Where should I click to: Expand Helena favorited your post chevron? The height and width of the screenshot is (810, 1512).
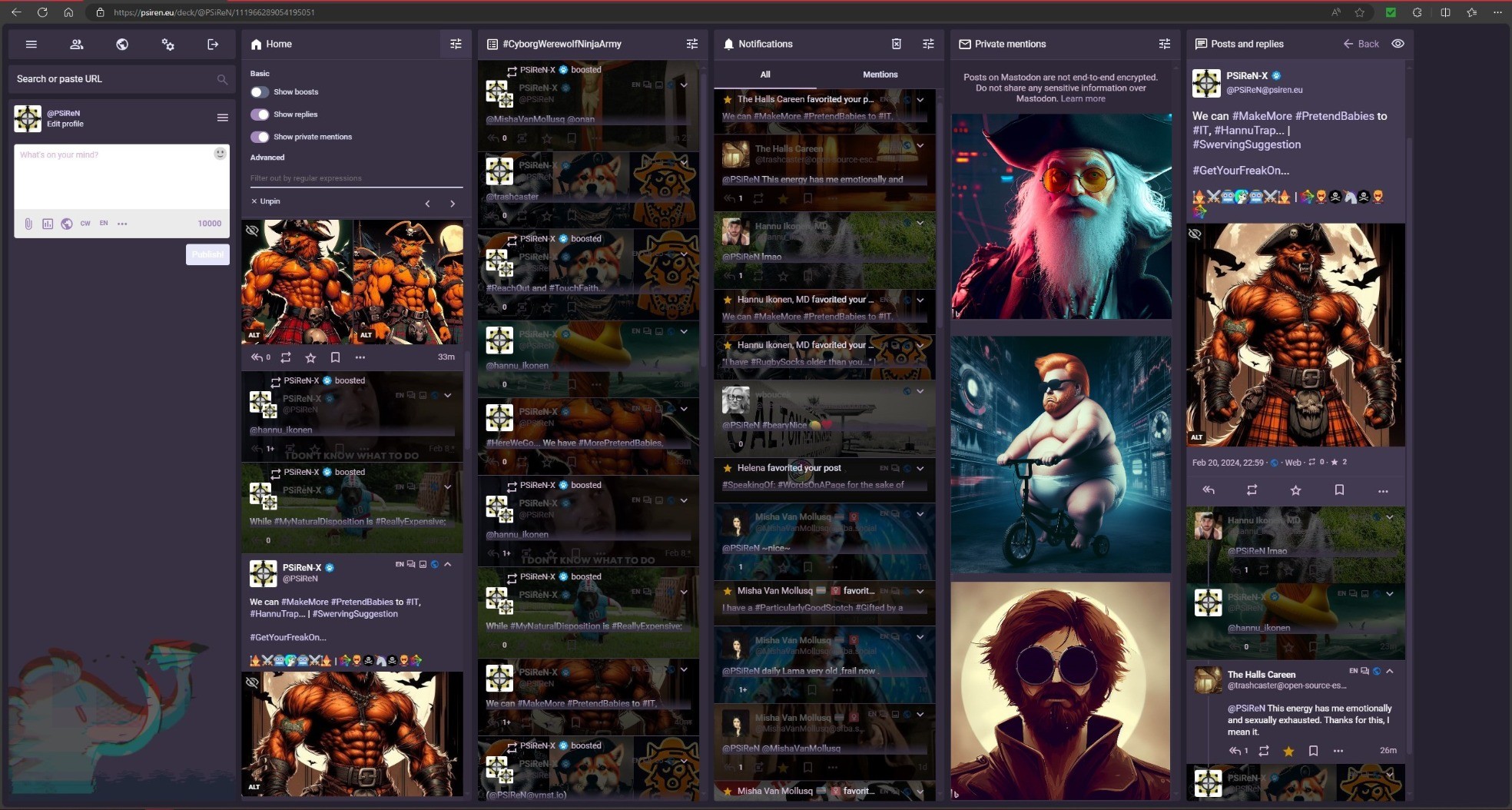(920, 468)
